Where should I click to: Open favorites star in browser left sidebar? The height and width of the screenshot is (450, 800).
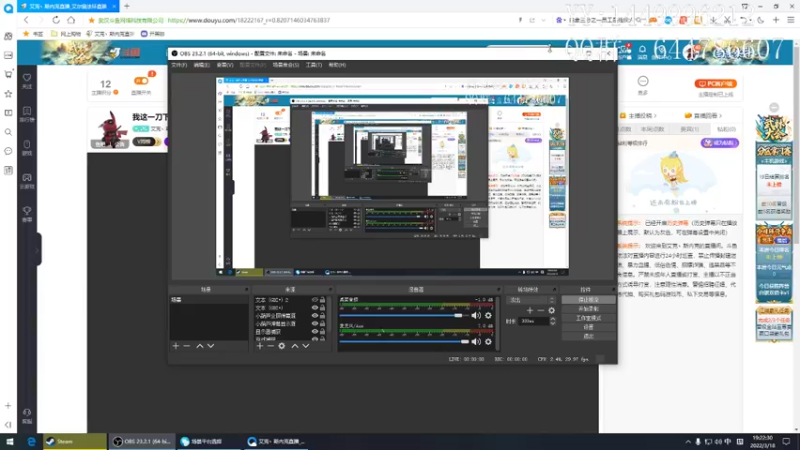8,94
